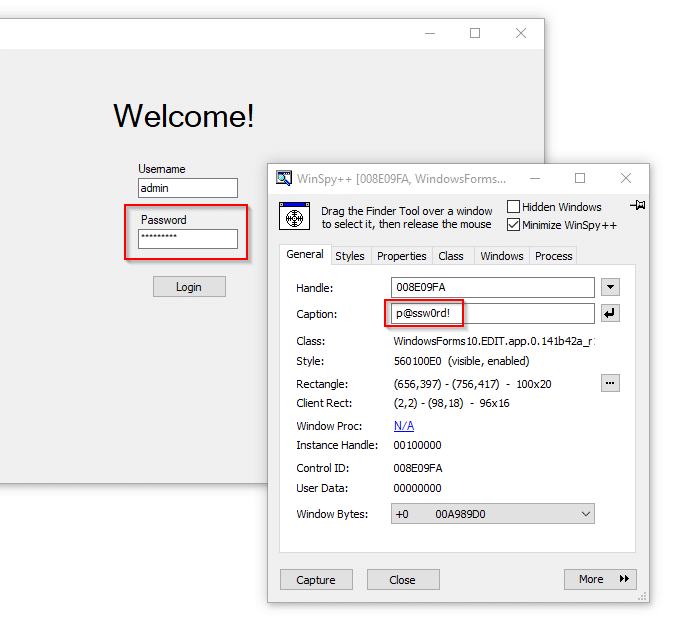Click the Welcome! heading text

coord(184,116)
